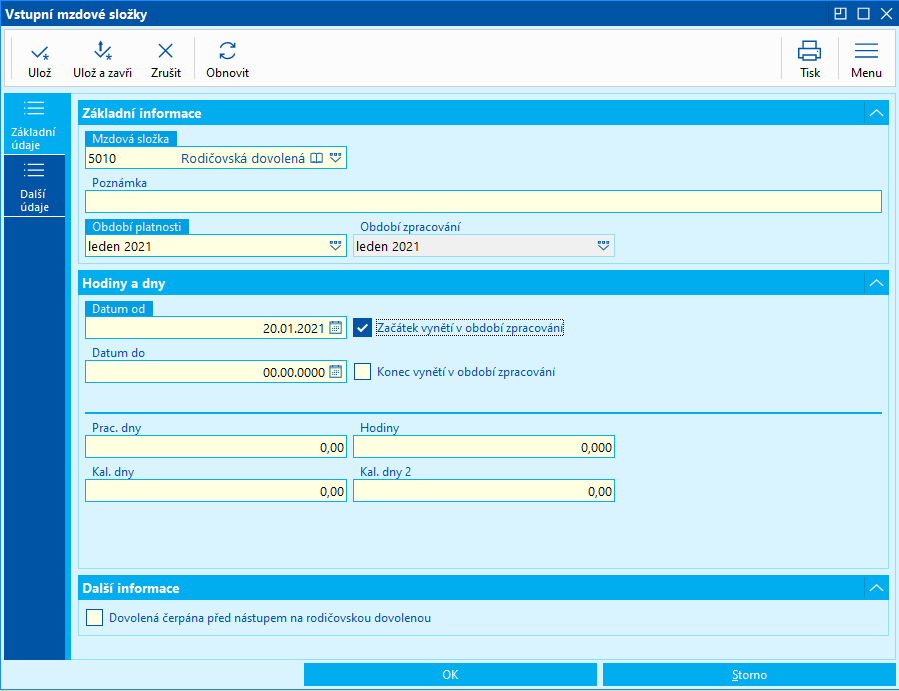Switch to Další údaje tab
Viewport: 899px width, 691px height.
(34, 185)
